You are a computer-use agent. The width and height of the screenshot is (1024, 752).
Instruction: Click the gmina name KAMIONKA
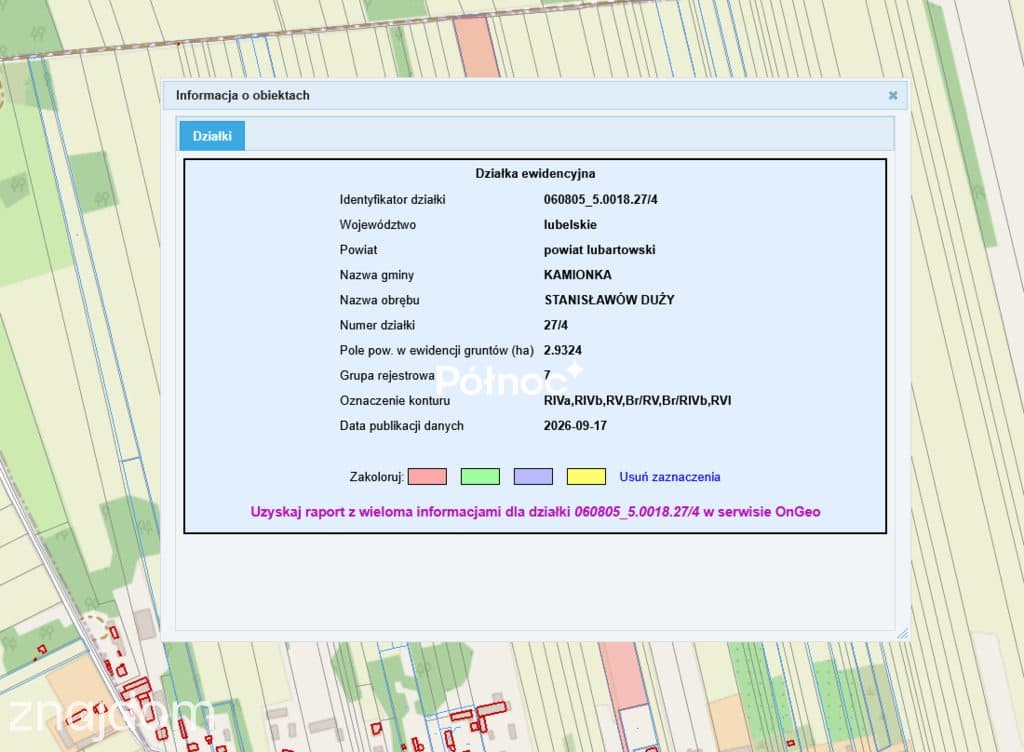point(577,275)
